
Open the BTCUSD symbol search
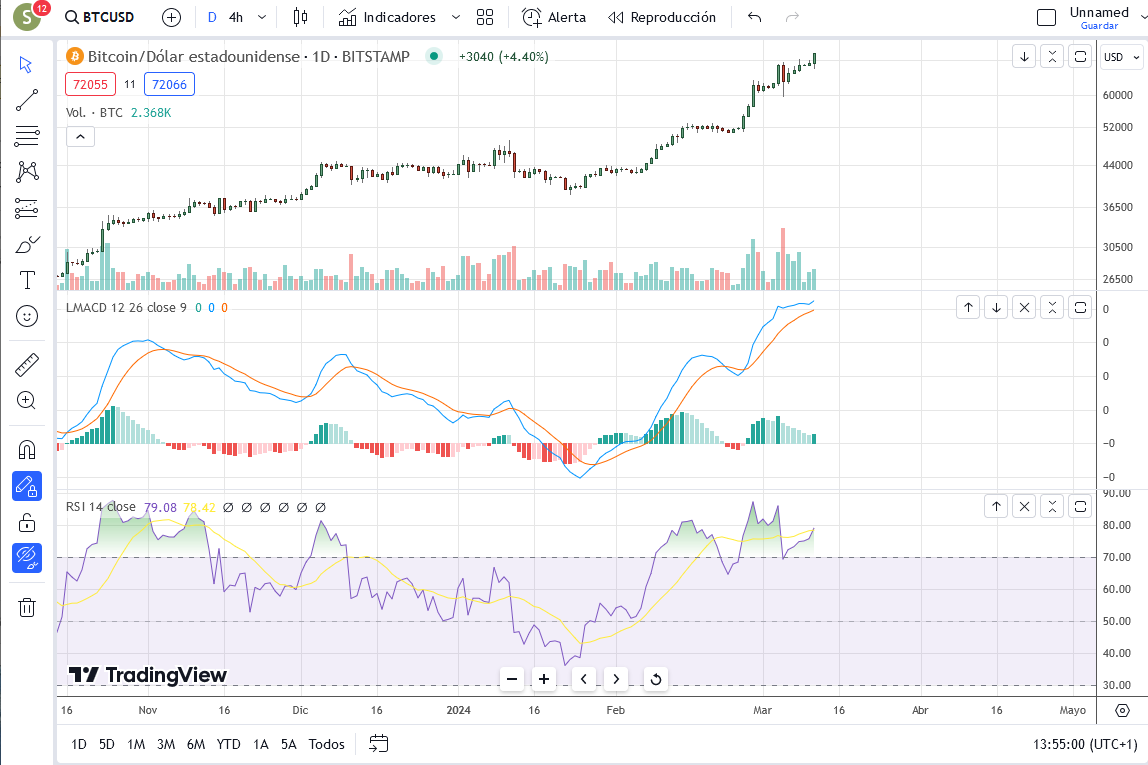pyautogui.click(x=100, y=17)
